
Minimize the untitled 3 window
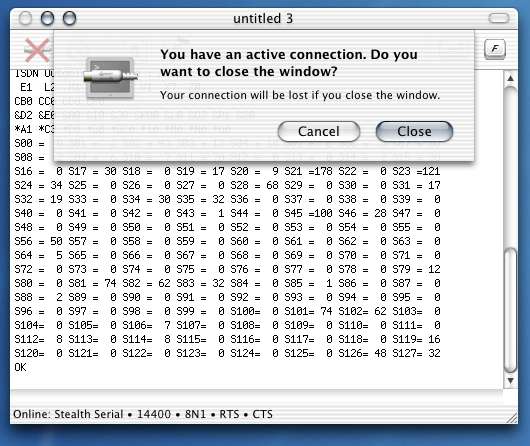[47, 18]
